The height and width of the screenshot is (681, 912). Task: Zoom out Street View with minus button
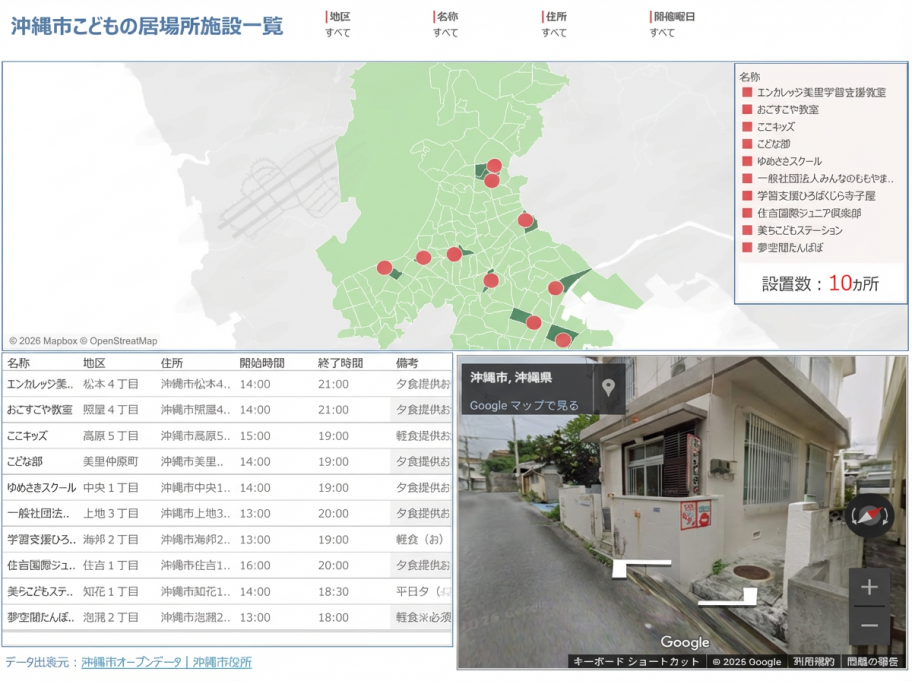point(869,626)
